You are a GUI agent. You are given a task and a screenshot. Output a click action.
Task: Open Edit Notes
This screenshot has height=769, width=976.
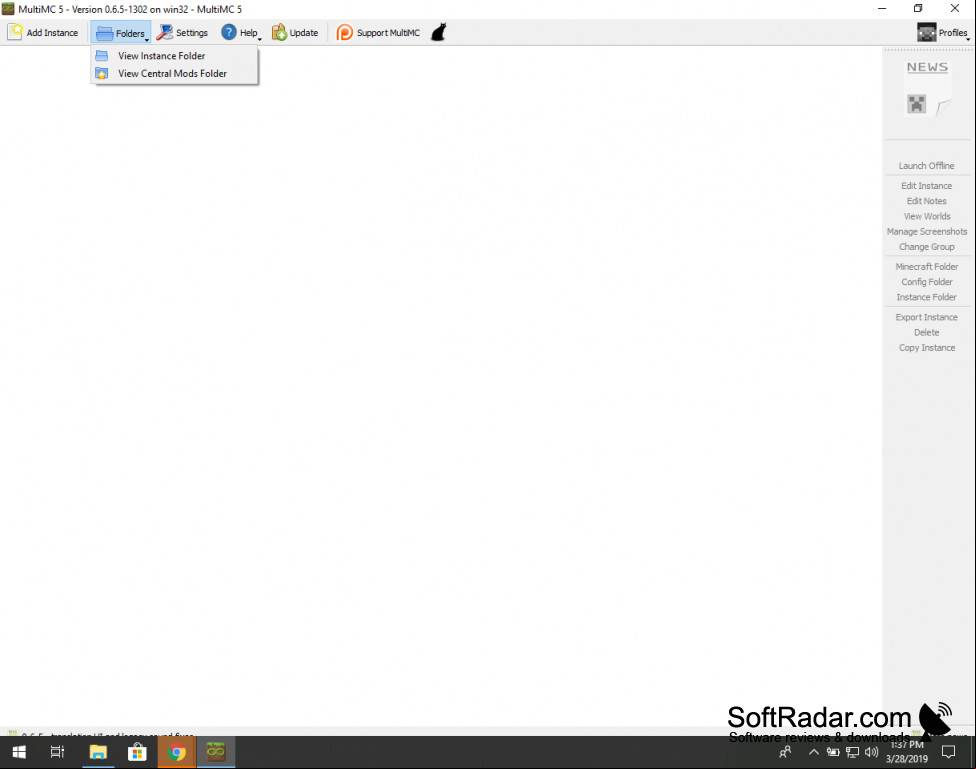point(926,201)
